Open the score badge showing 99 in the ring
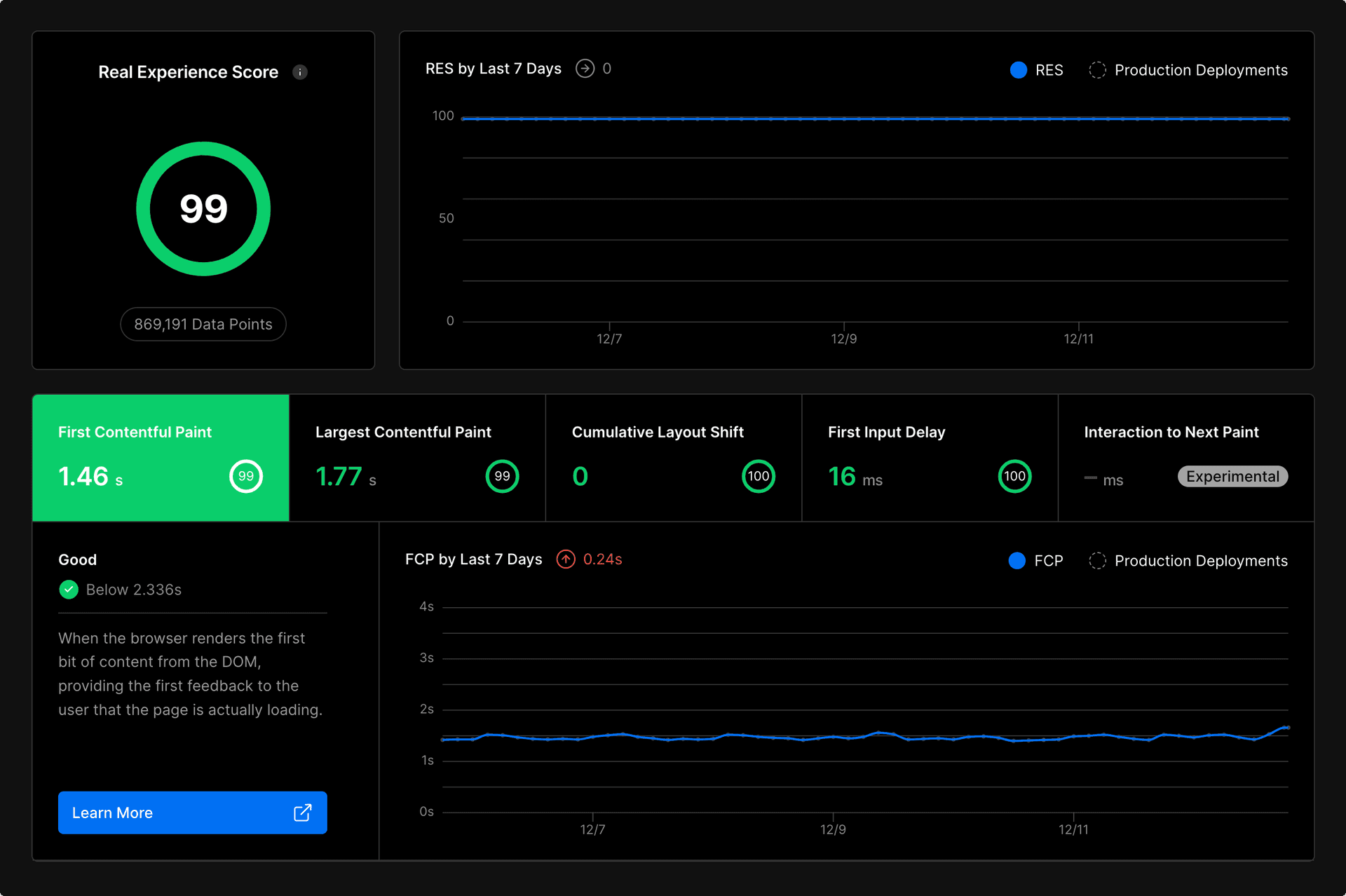The width and height of the screenshot is (1346, 896). pos(203,208)
